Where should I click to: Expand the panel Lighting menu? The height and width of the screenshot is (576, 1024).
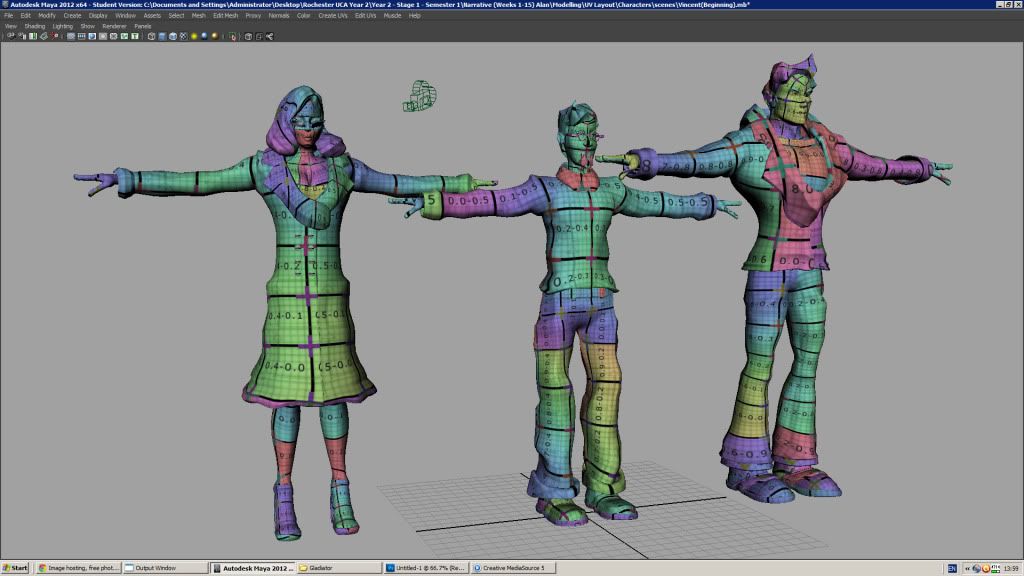click(62, 26)
